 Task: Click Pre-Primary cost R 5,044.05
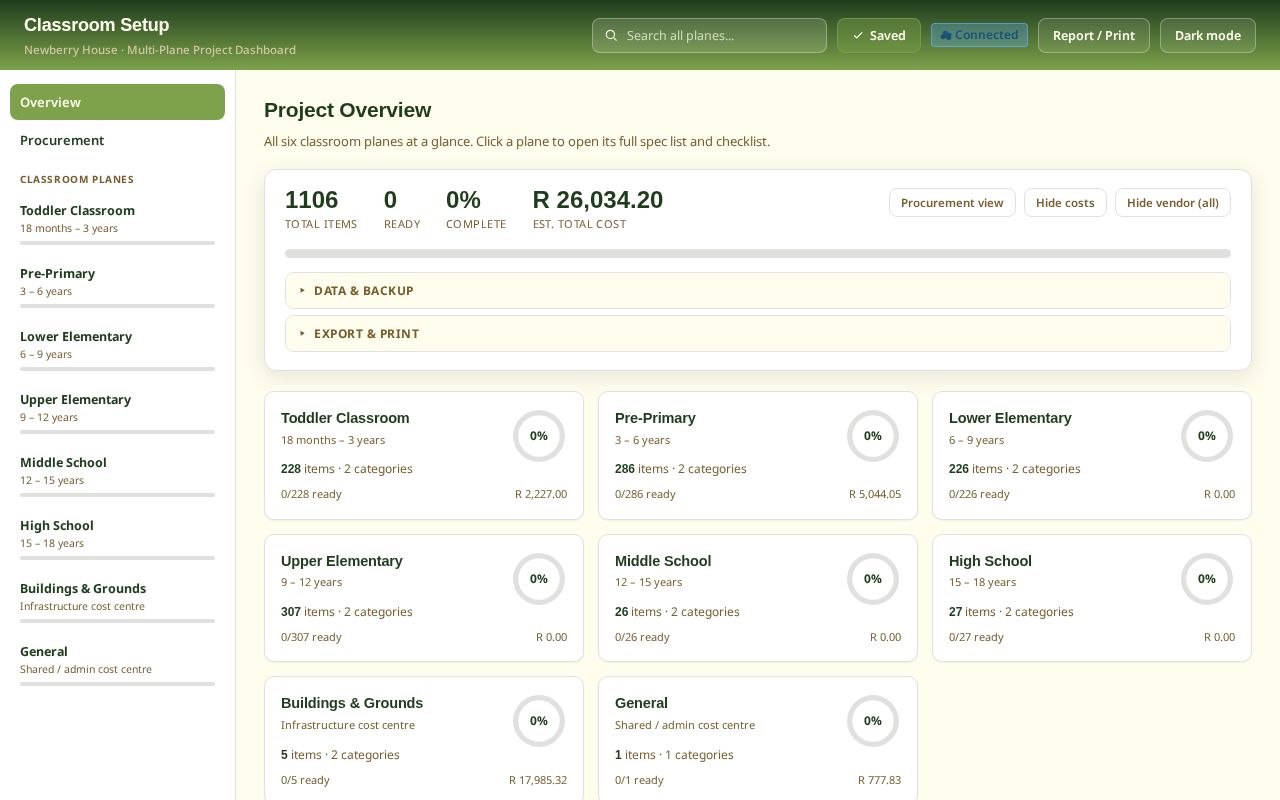[x=875, y=494]
